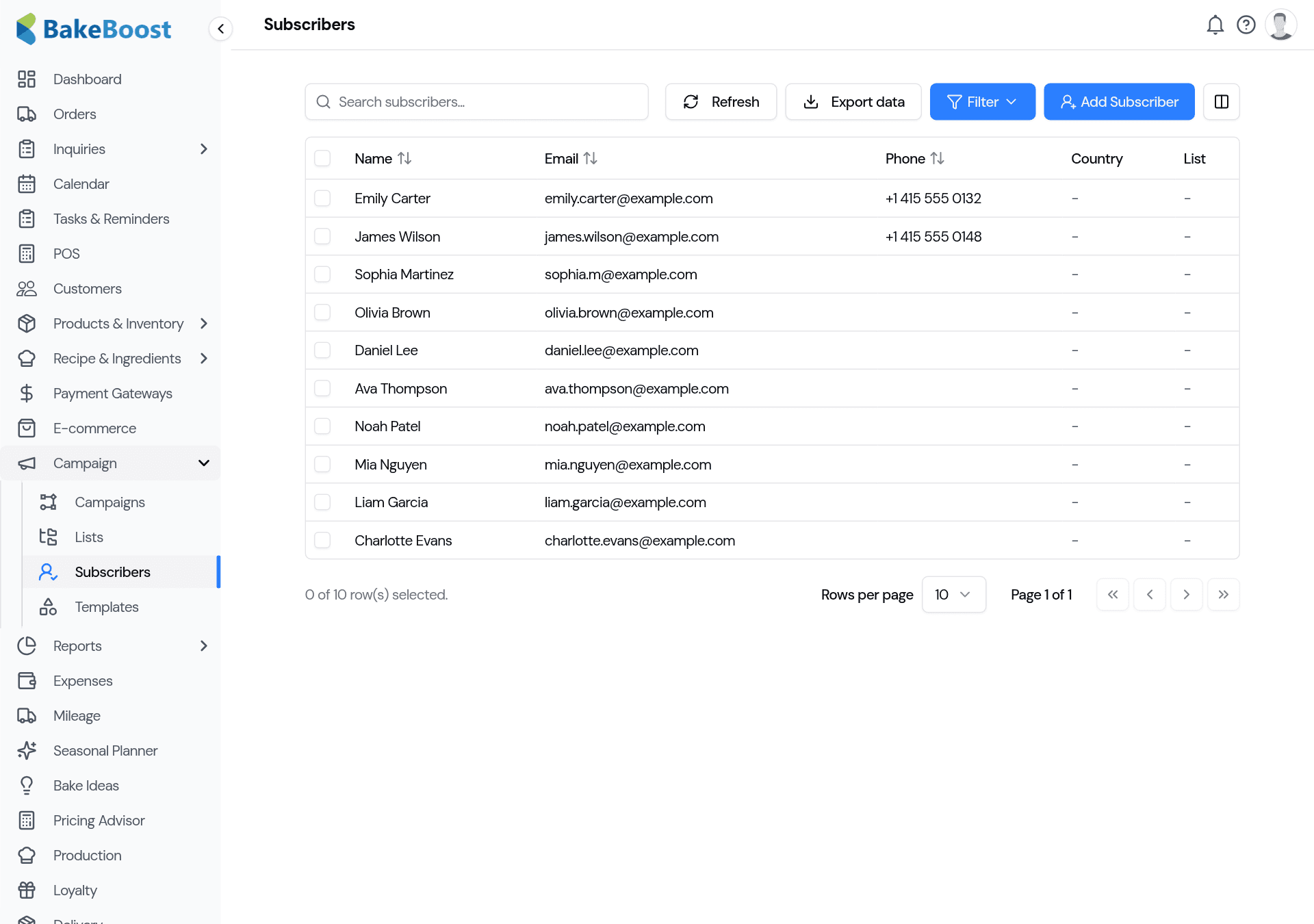The width and height of the screenshot is (1314, 924).
Task: Click the BakeBoost logo
Action: tap(94, 29)
